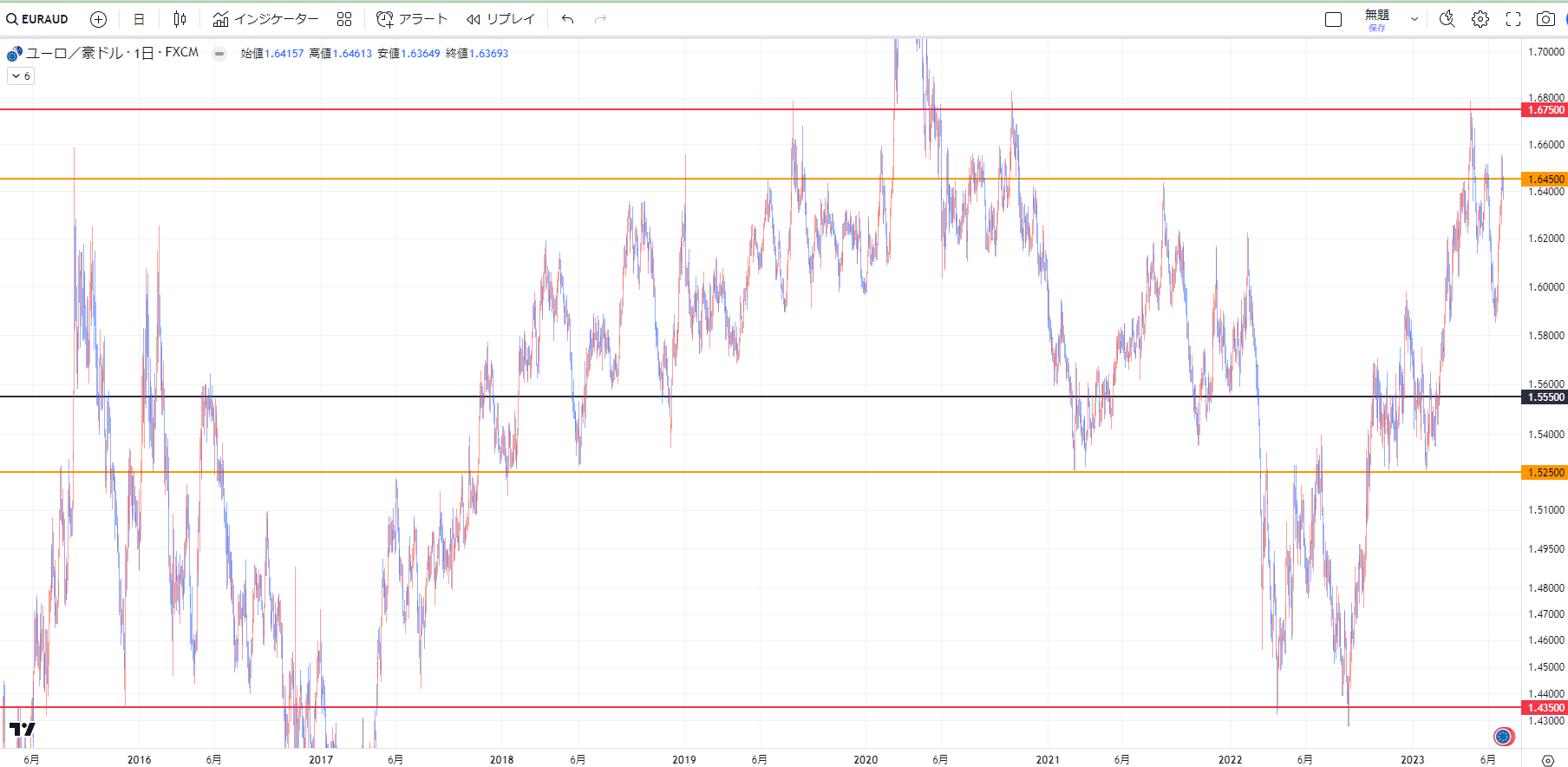
Task: Click the blue go-to-realtime circular icon
Action: [x=1504, y=737]
